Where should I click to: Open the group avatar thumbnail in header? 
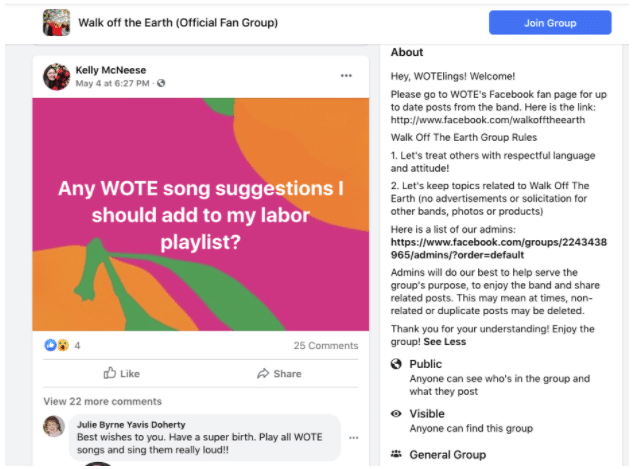(56, 23)
